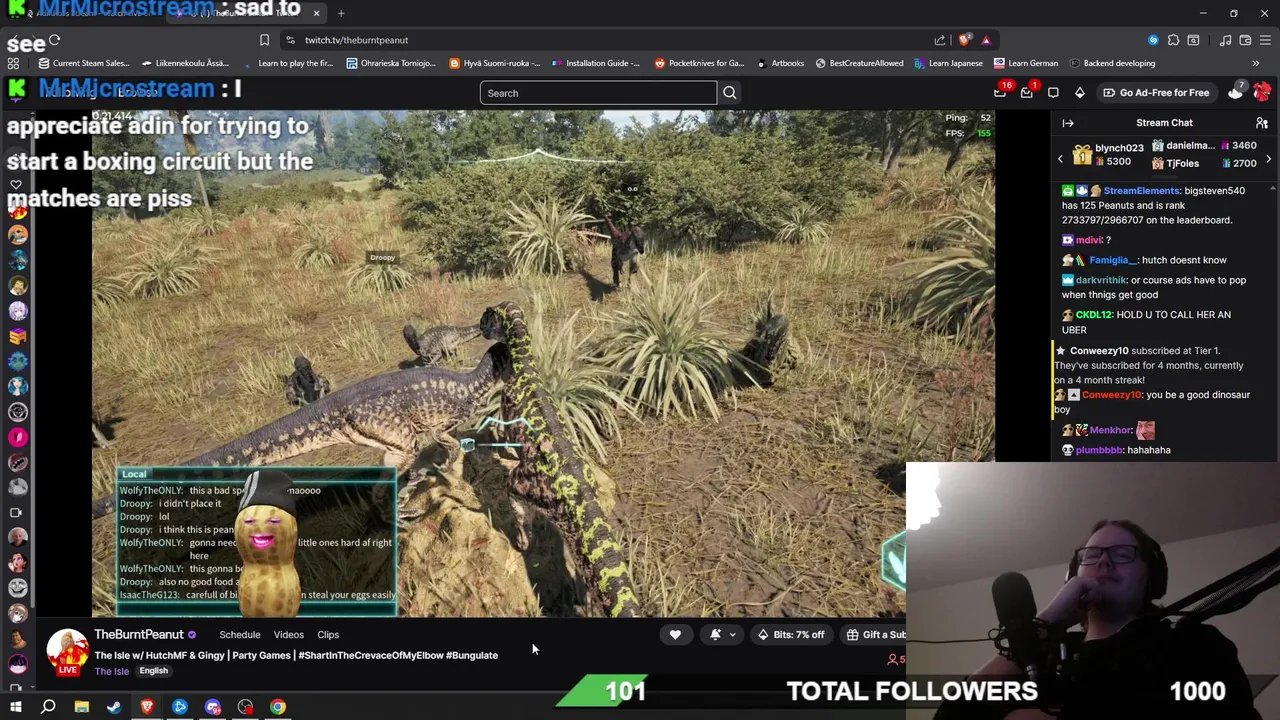Click the Twitch logo home icon
The width and height of the screenshot is (1280, 720).
pyautogui.click(x=17, y=91)
